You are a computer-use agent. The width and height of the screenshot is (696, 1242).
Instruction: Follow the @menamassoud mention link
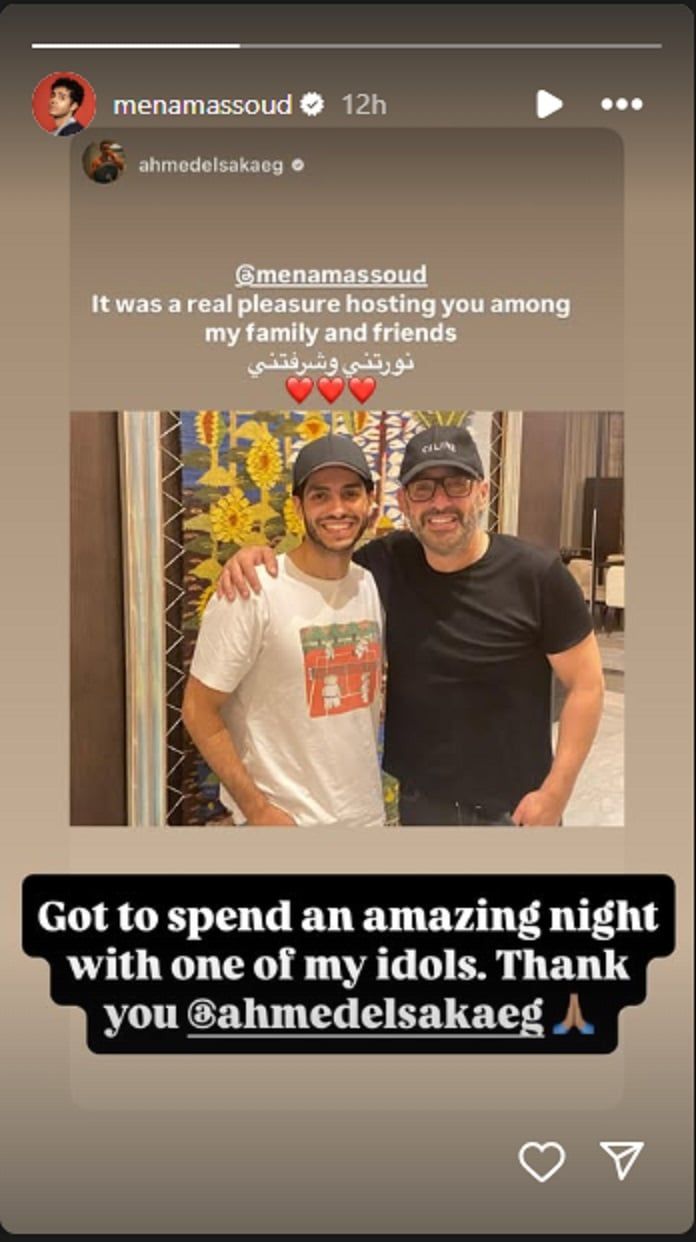click(x=330, y=275)
